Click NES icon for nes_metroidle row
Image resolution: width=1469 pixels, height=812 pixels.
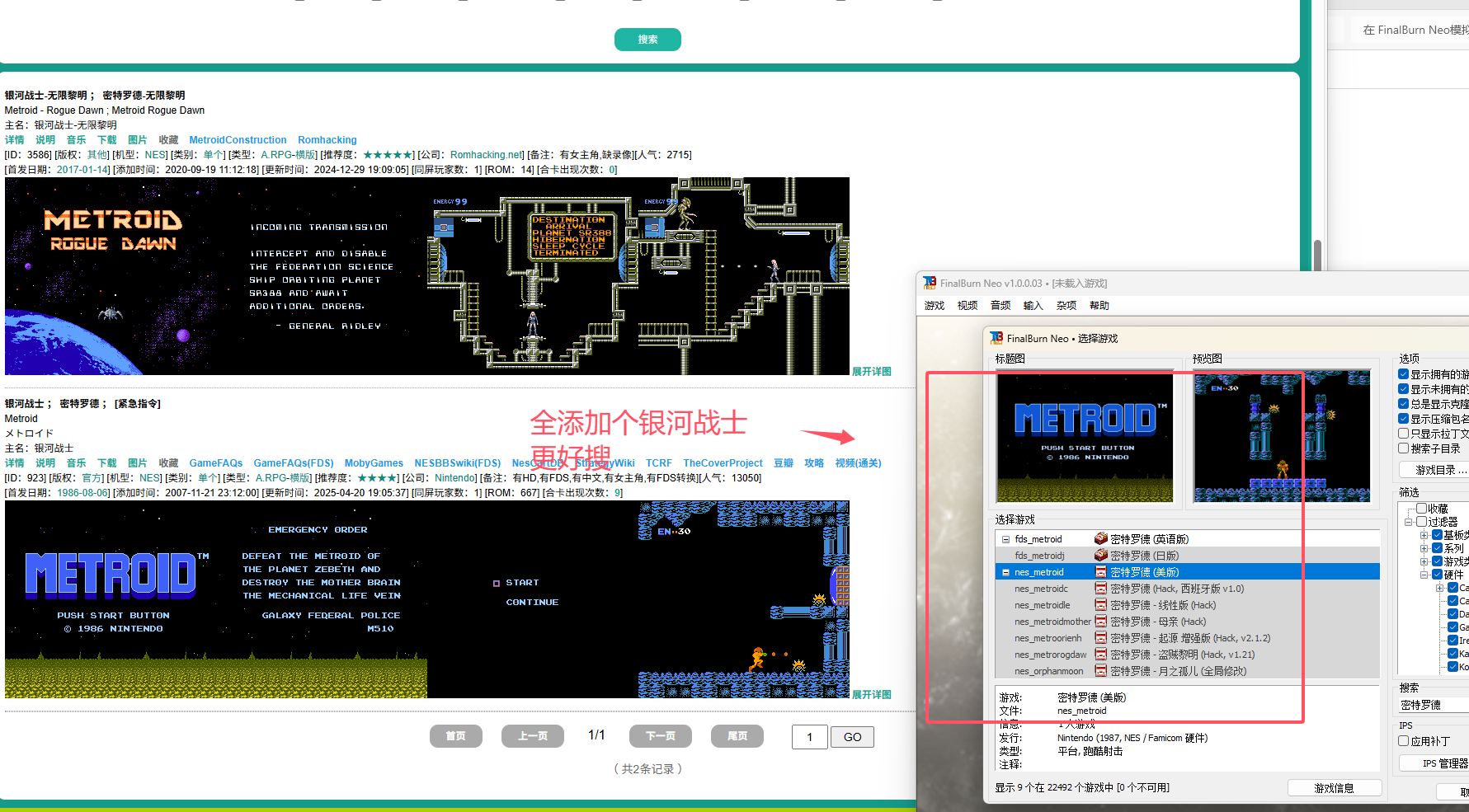(1100, 605)
